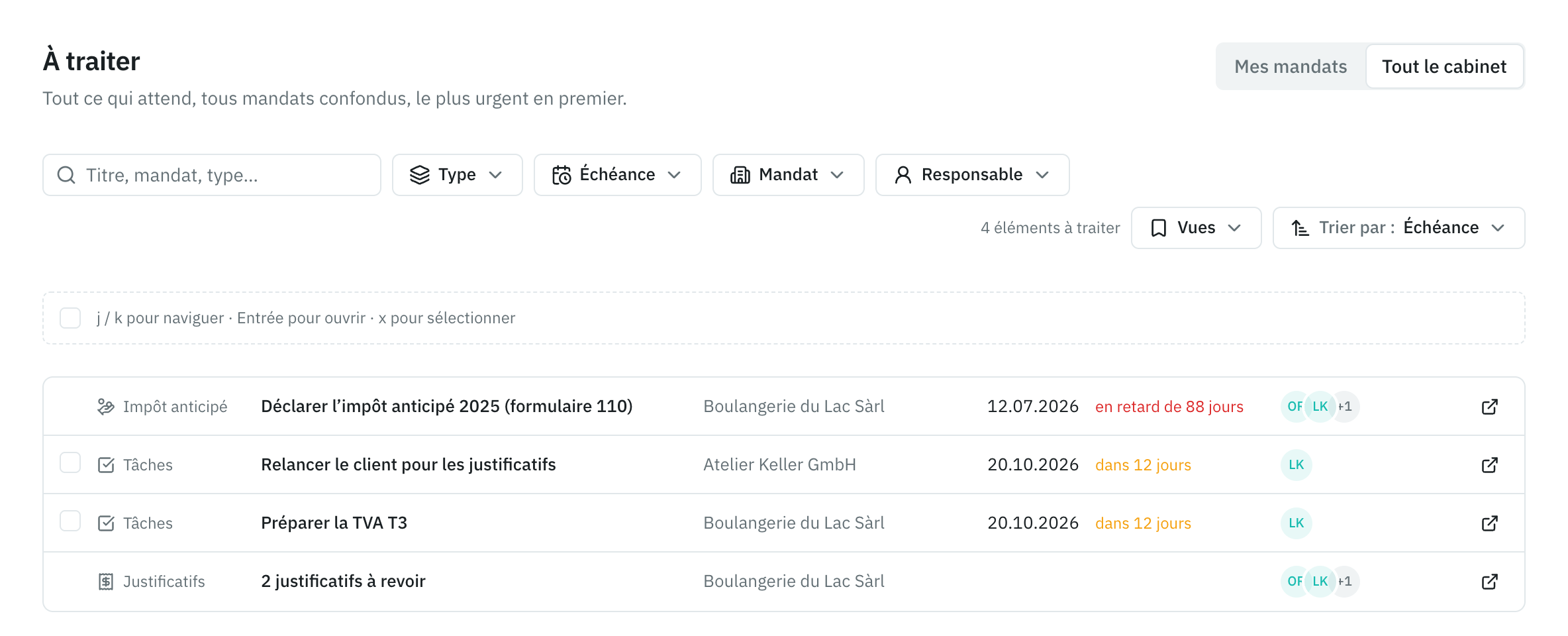Viewport: 1568px width, 636px height.
Task: Click Boulangerie du Lac Sàrl in Préparer la TVA row
Action: [x=794, y=523]
